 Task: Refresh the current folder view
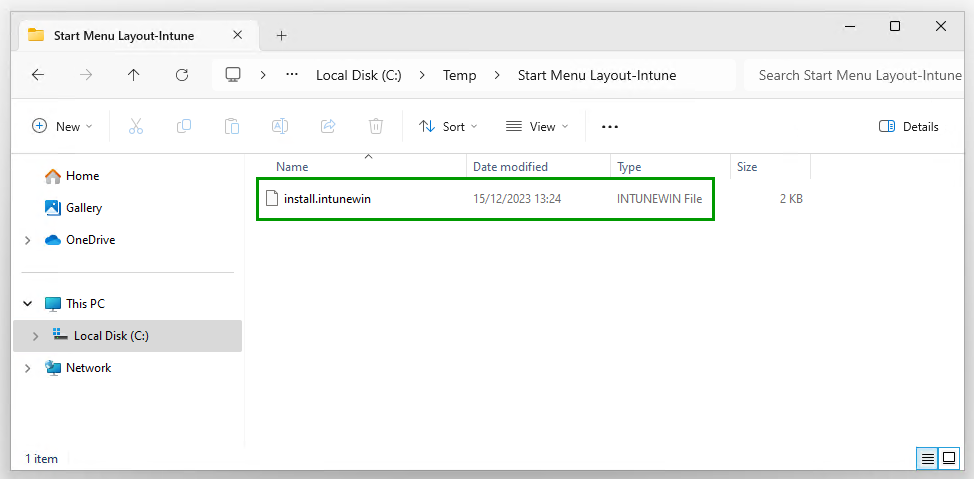[182, 75]
